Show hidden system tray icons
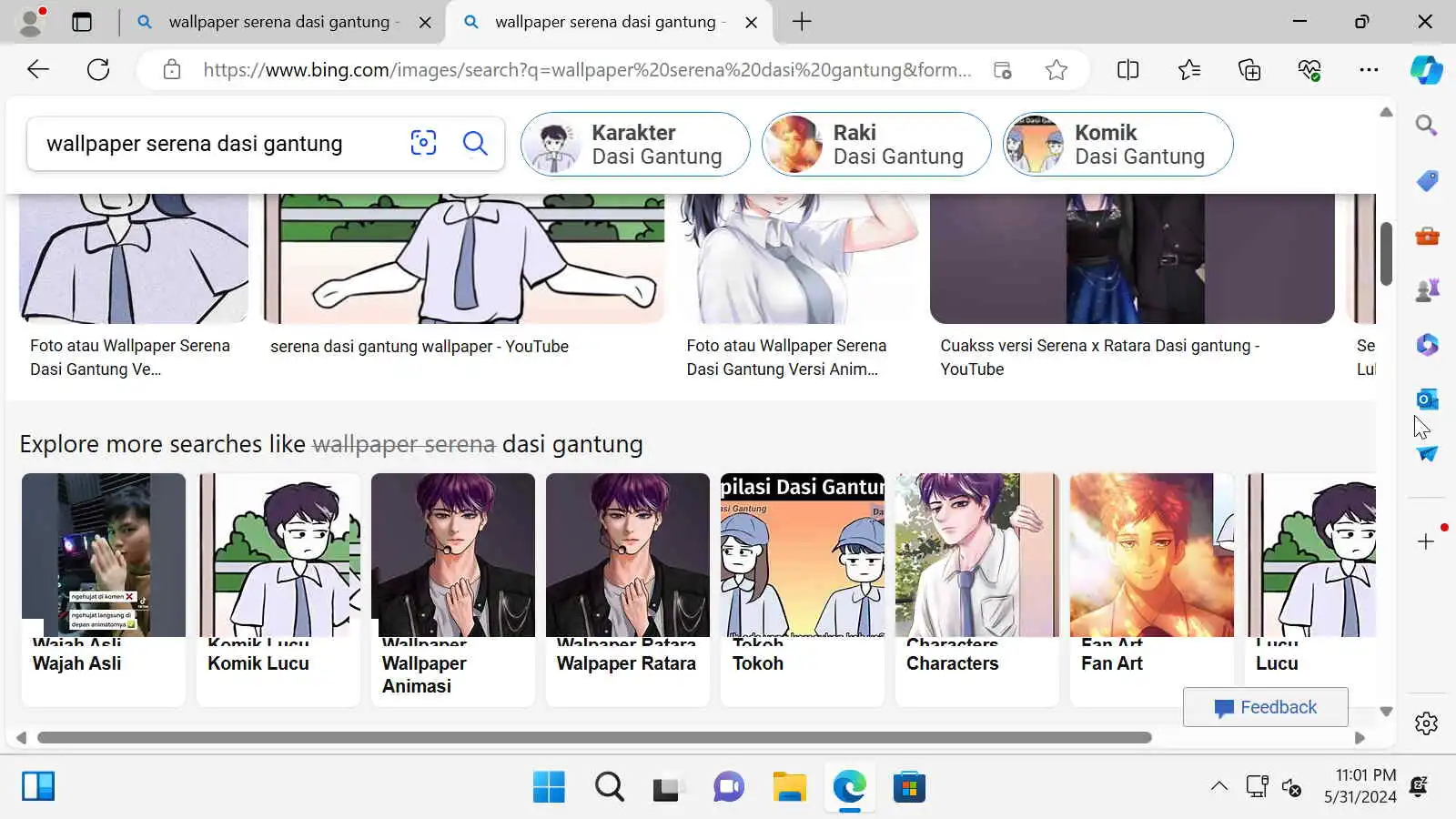The width and height of the screenshot is (1456, 819). point(1218,786)
